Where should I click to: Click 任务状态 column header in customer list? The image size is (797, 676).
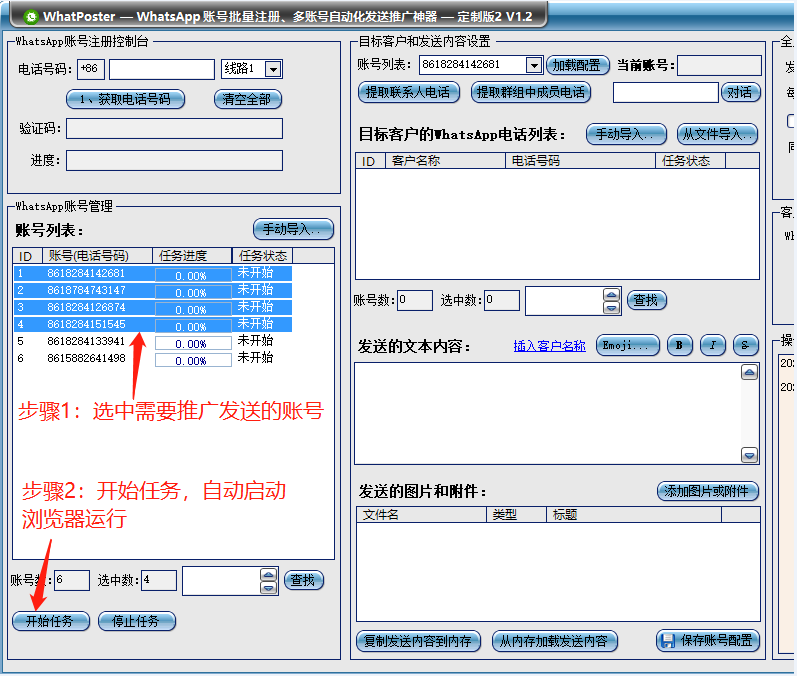pos(690,161)
